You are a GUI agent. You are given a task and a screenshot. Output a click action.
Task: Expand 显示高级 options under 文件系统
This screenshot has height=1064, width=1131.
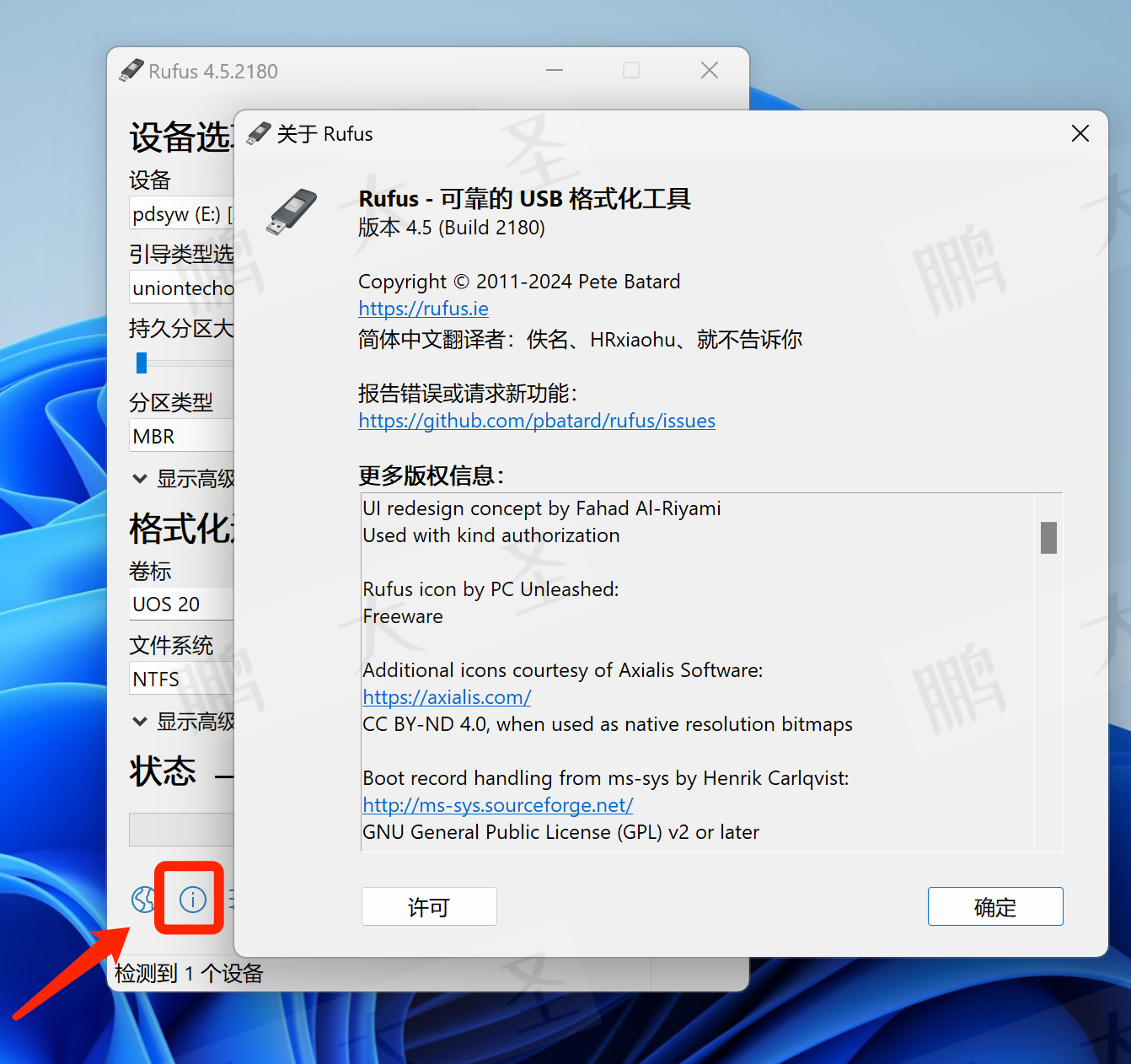183,722
